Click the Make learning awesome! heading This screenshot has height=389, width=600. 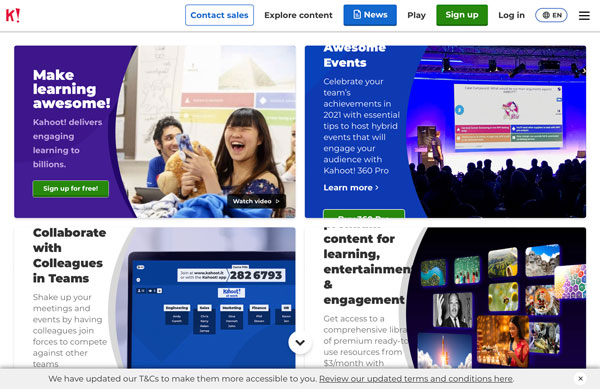[x=72, y=89]
